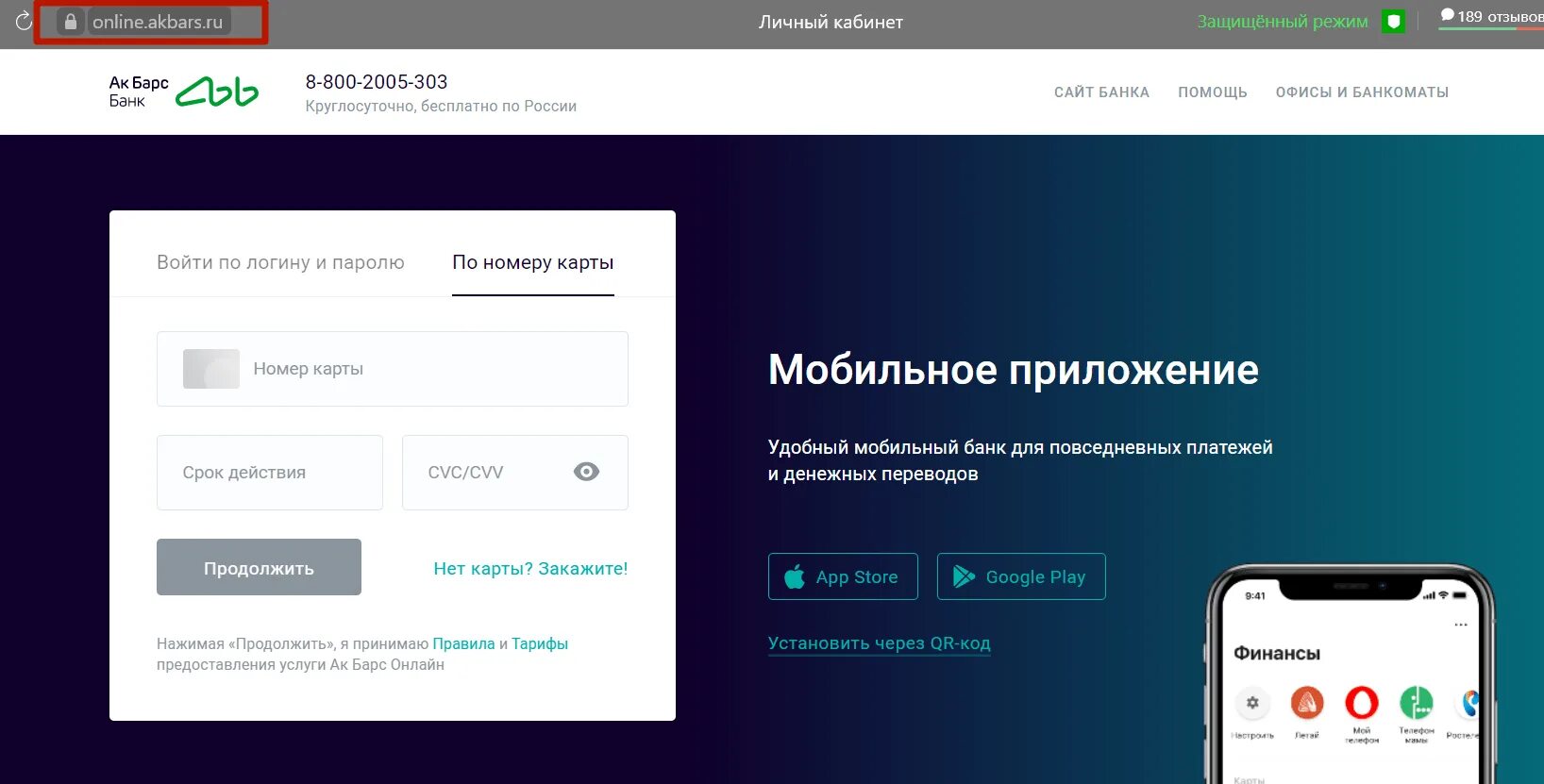1544x784 pixels.
Task: Open САЙТ БАНКА menu link
Action: point(1101,92)
